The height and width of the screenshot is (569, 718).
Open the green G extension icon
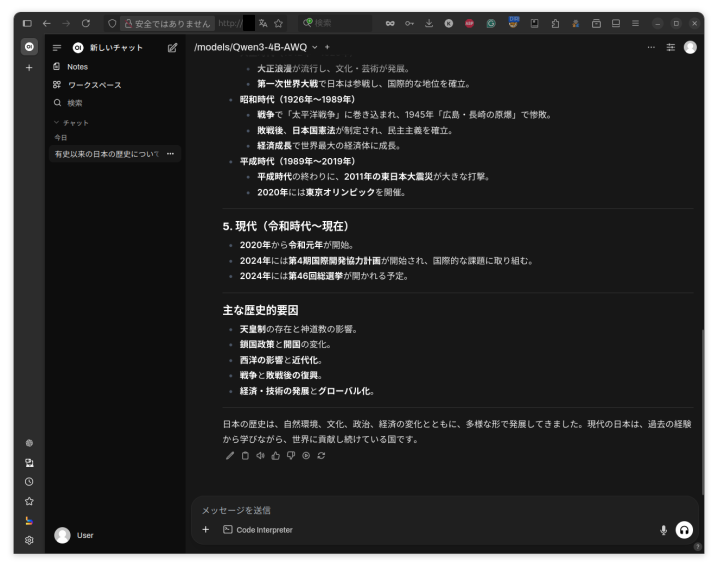[491, 23]
